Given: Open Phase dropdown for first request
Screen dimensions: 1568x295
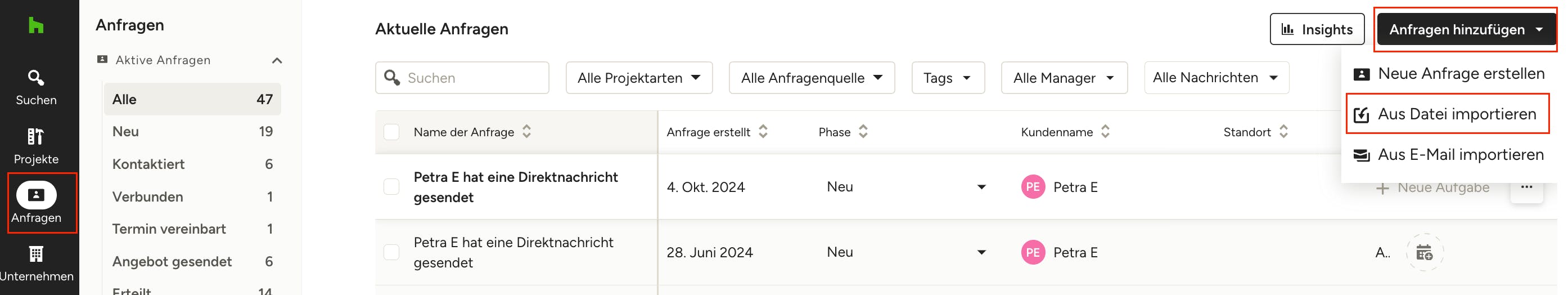Looking at the screenshot, I should pos(981,187).
